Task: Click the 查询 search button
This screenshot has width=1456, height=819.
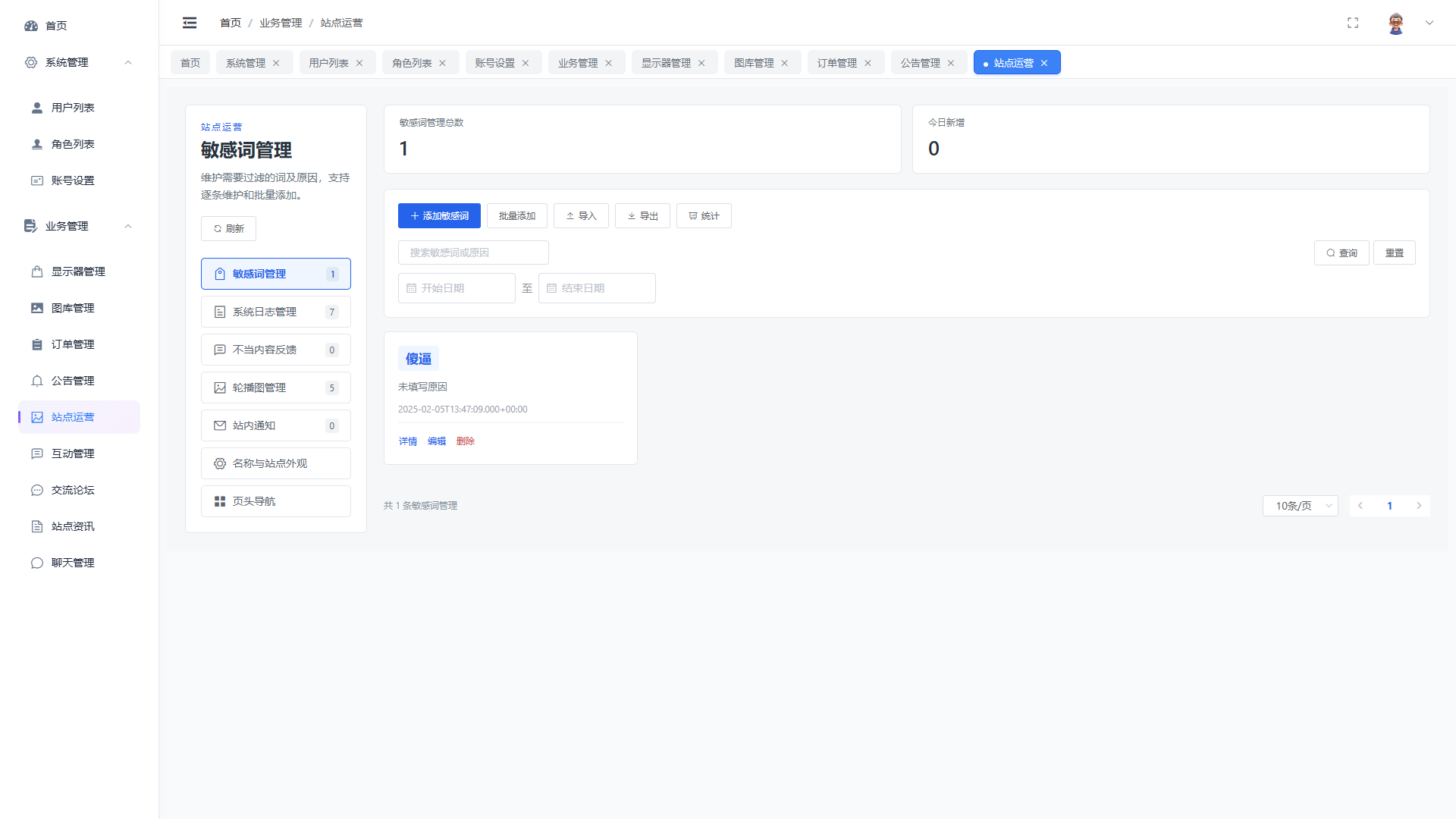Action: pyautogui.click(x=1341, y=253)
